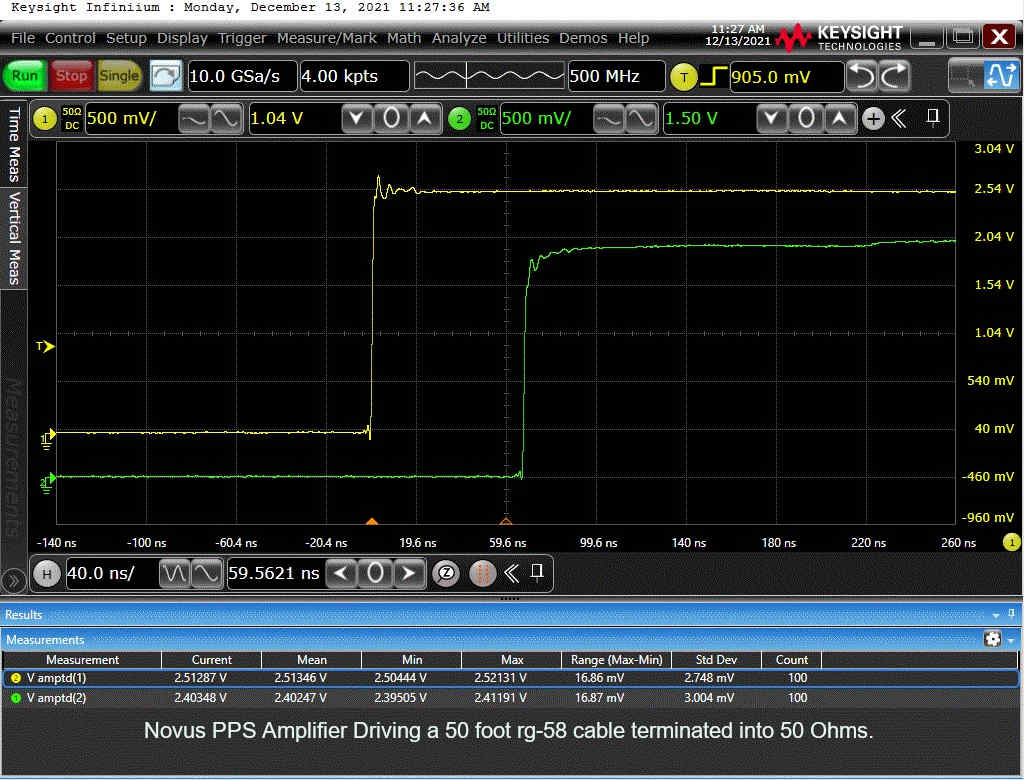Open the Results panel dropdown arrow
This screenshot has height=780, width=1024.
click(996, 614)
